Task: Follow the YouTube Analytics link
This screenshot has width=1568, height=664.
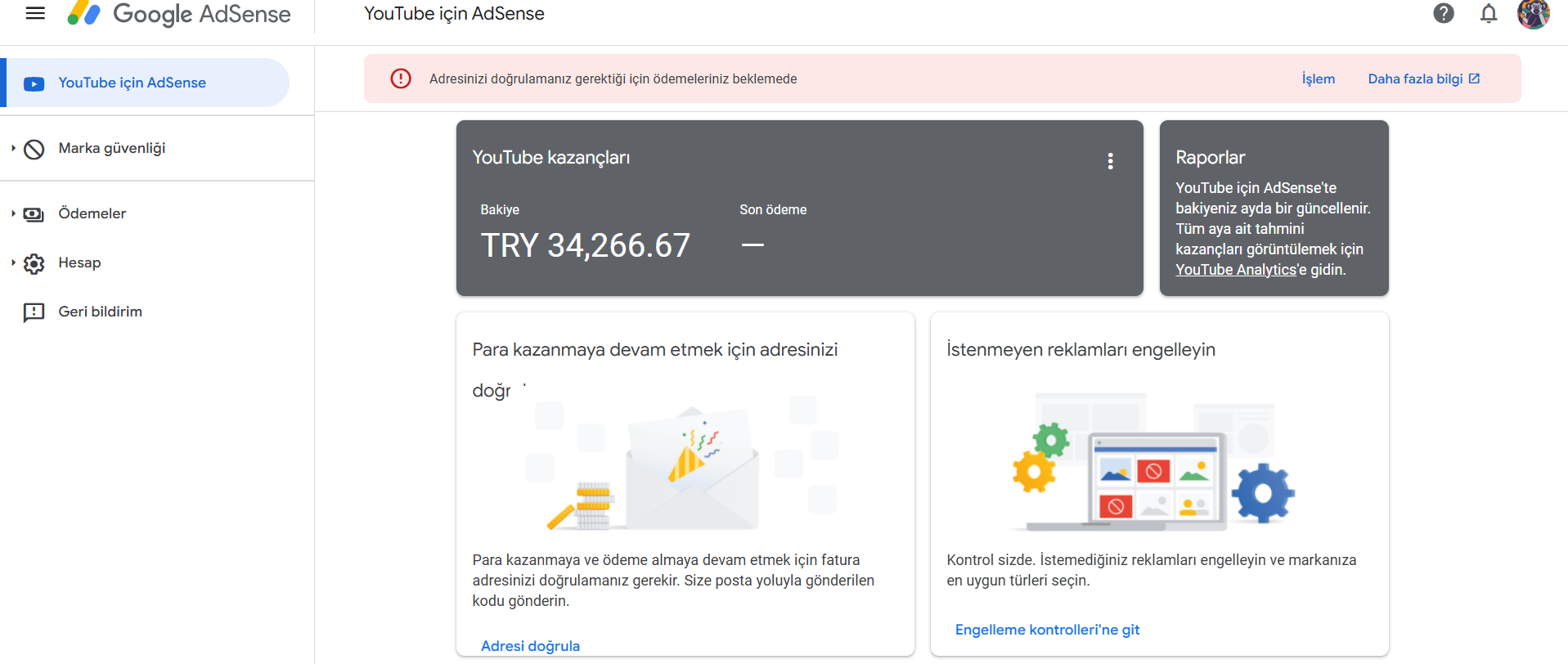Action: (1236, 270)
